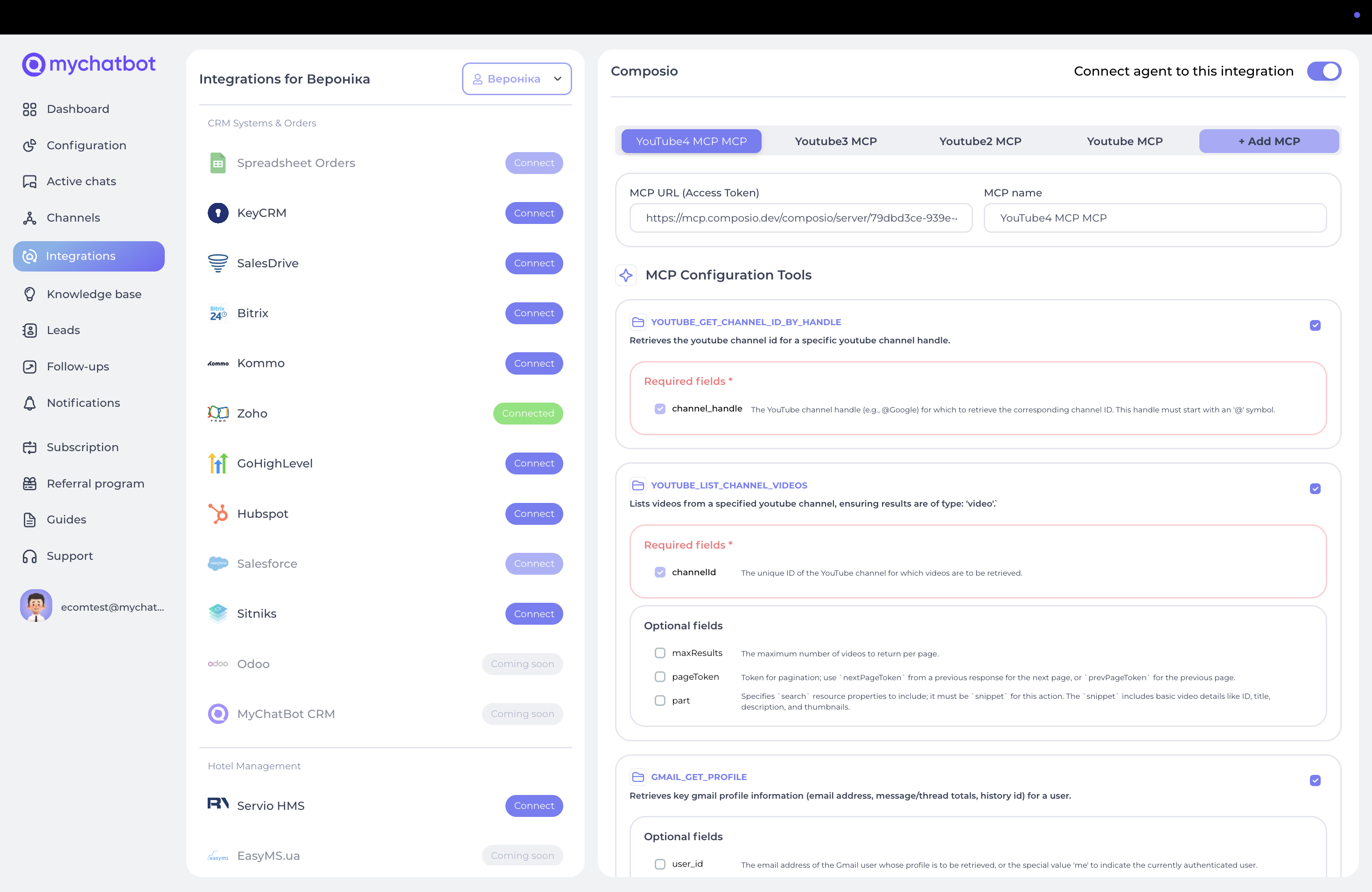Click folder icon beside YOUTUBE_LIST_CHANNEL_VIDEOS

(637, 485)
